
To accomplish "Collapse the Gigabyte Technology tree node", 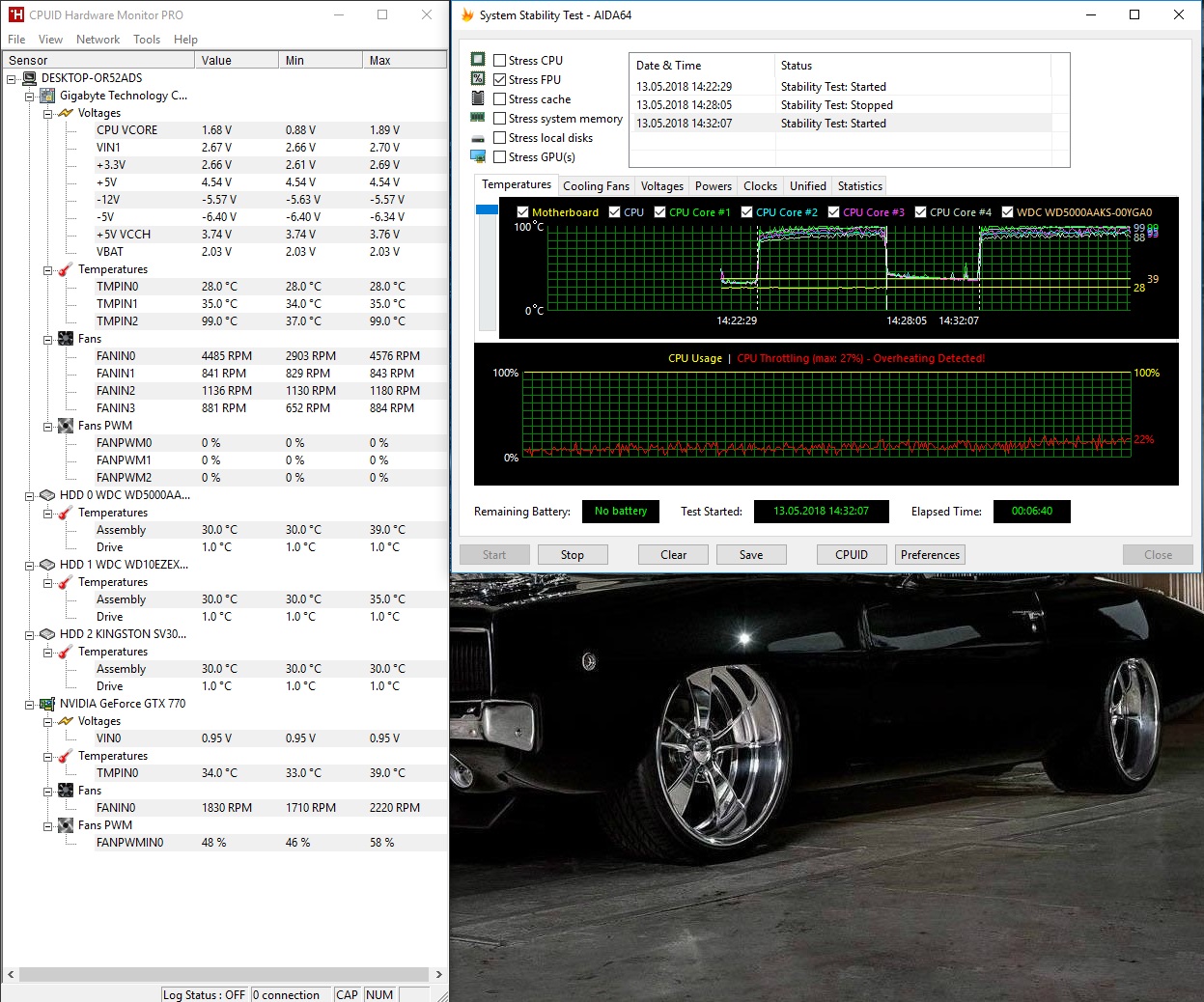I will coord(29,96).
